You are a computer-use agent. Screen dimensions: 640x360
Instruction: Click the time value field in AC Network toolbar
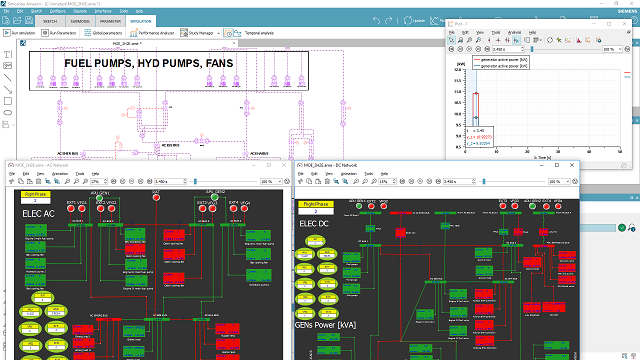tap(171, 181)
